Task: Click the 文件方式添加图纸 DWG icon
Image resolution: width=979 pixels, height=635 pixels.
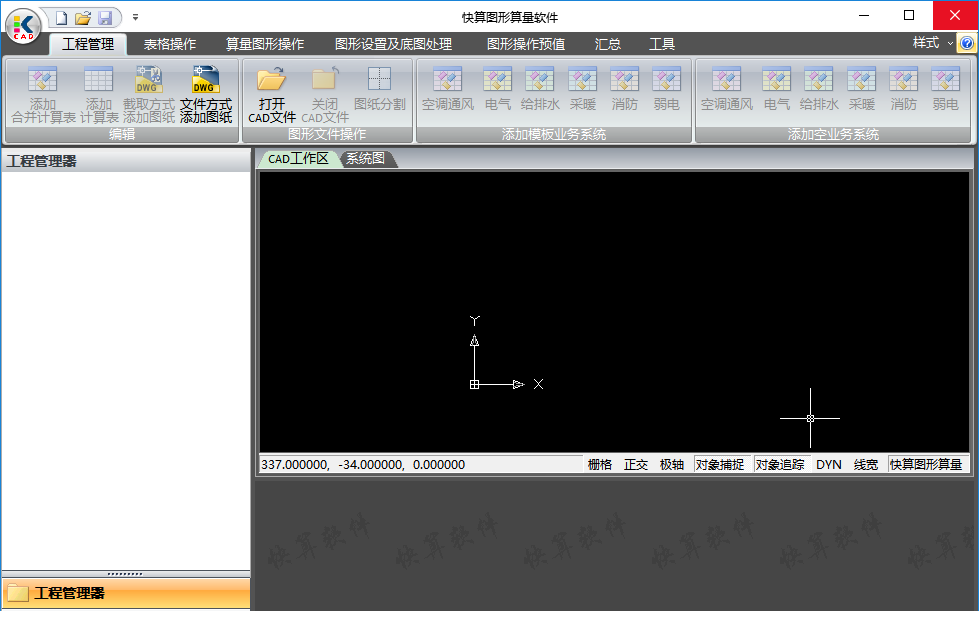Action: tap(205, 81)
